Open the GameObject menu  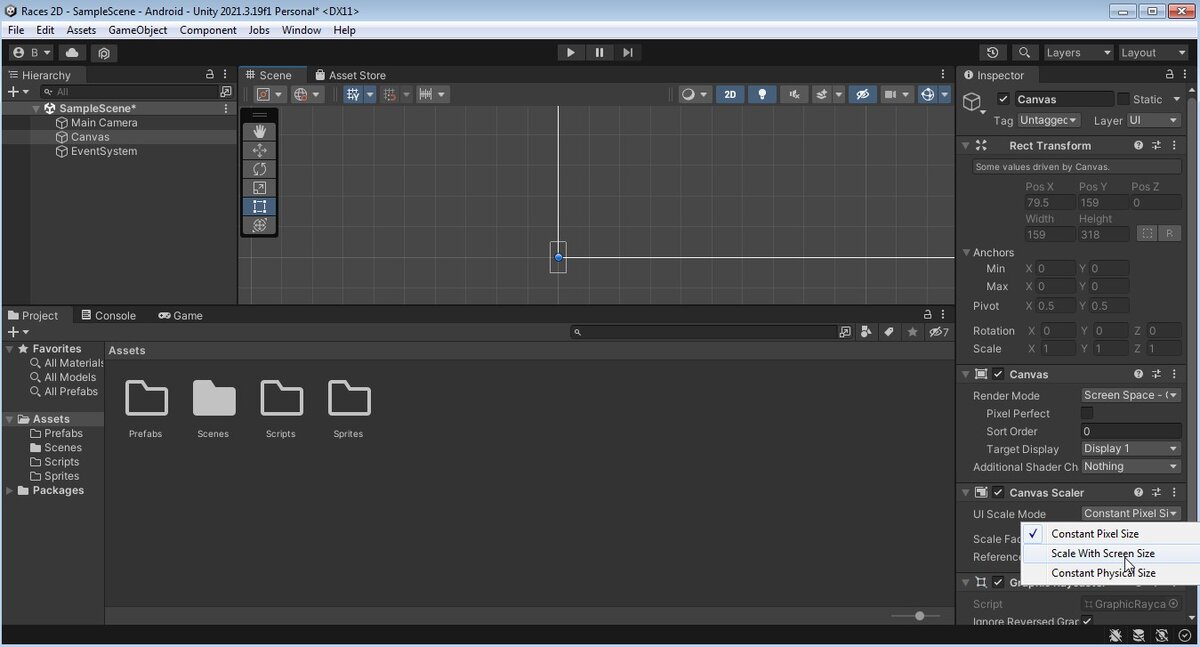[x=138, y=30]
